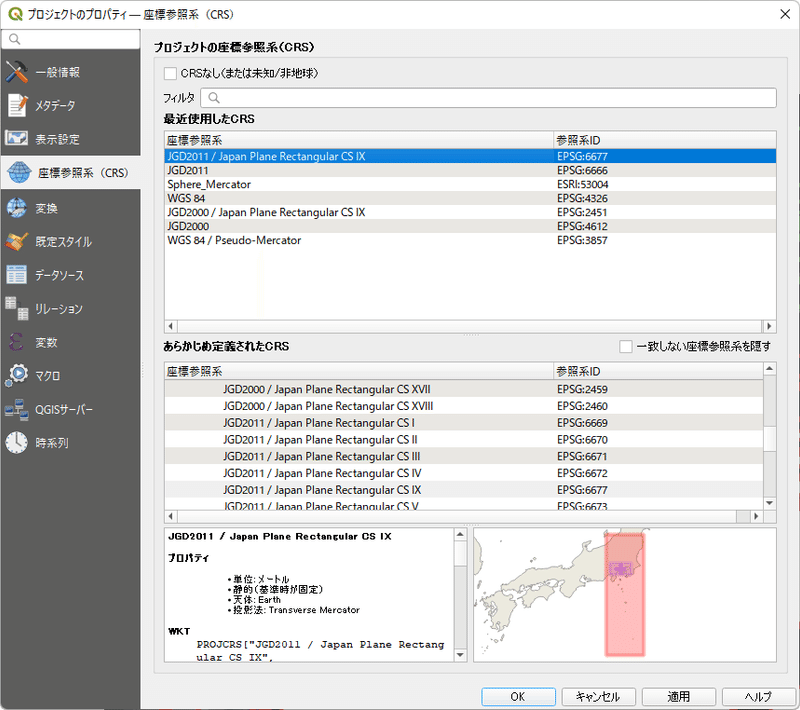Click the キャンセル button

pyautogui.click(x=598, y=696)
